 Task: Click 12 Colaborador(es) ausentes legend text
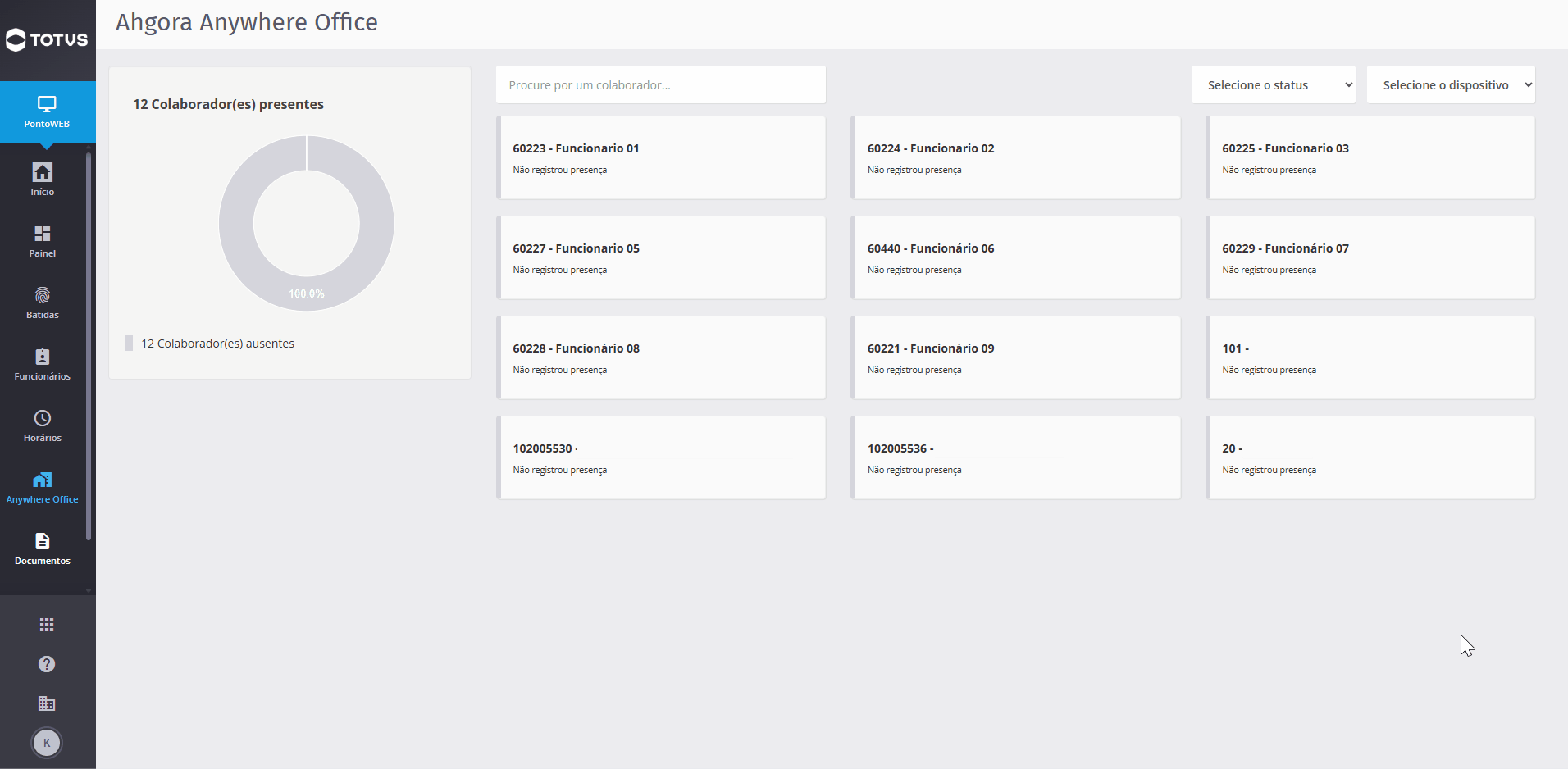coord(217,344)
